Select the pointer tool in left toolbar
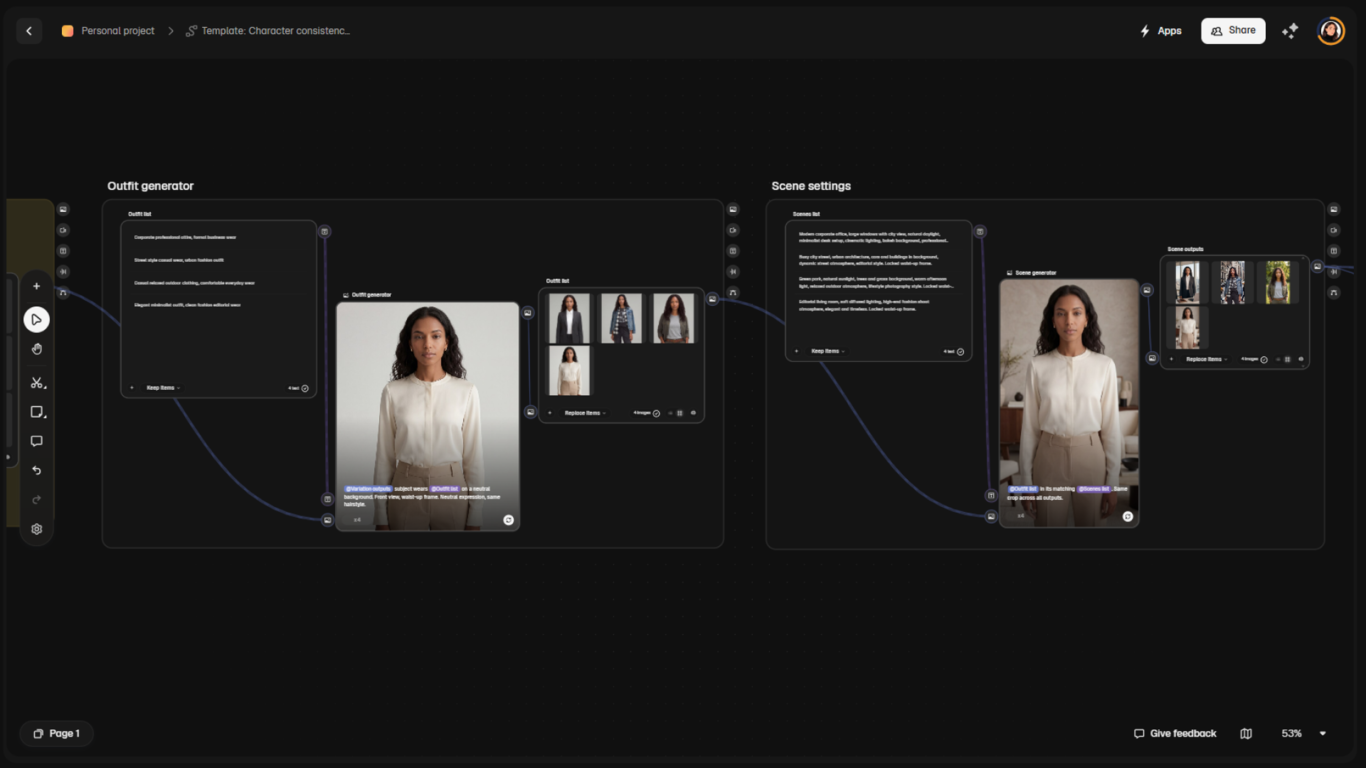This screenshot has height=768, width=1366. point(37,320)
